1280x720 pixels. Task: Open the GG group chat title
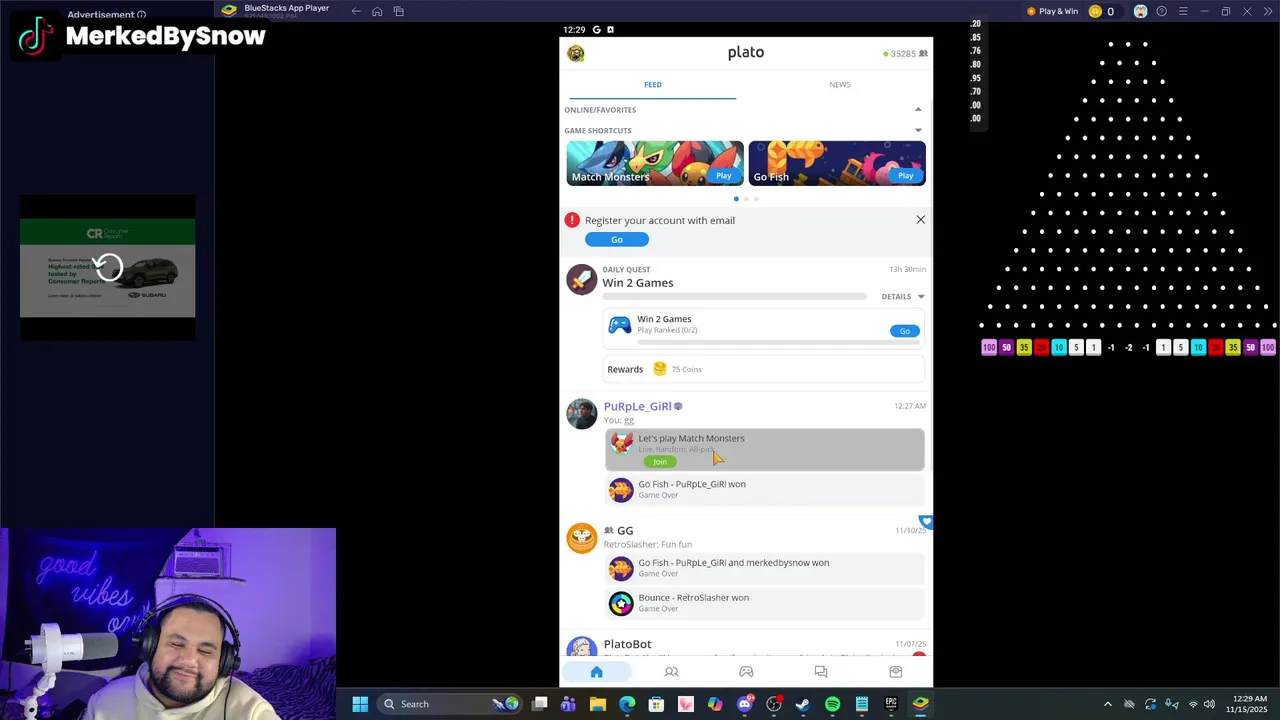click(x=625, y=531)
